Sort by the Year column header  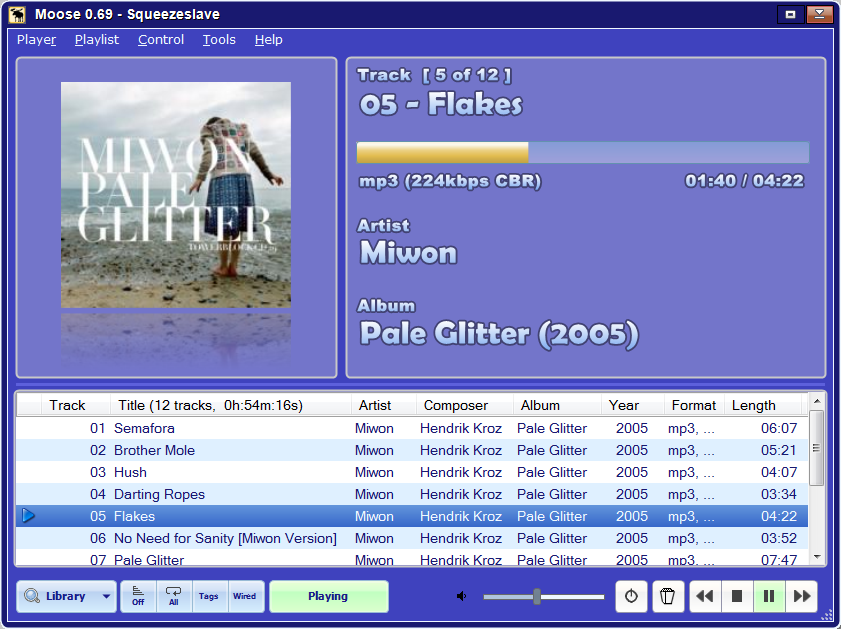(x=632, y=405)
